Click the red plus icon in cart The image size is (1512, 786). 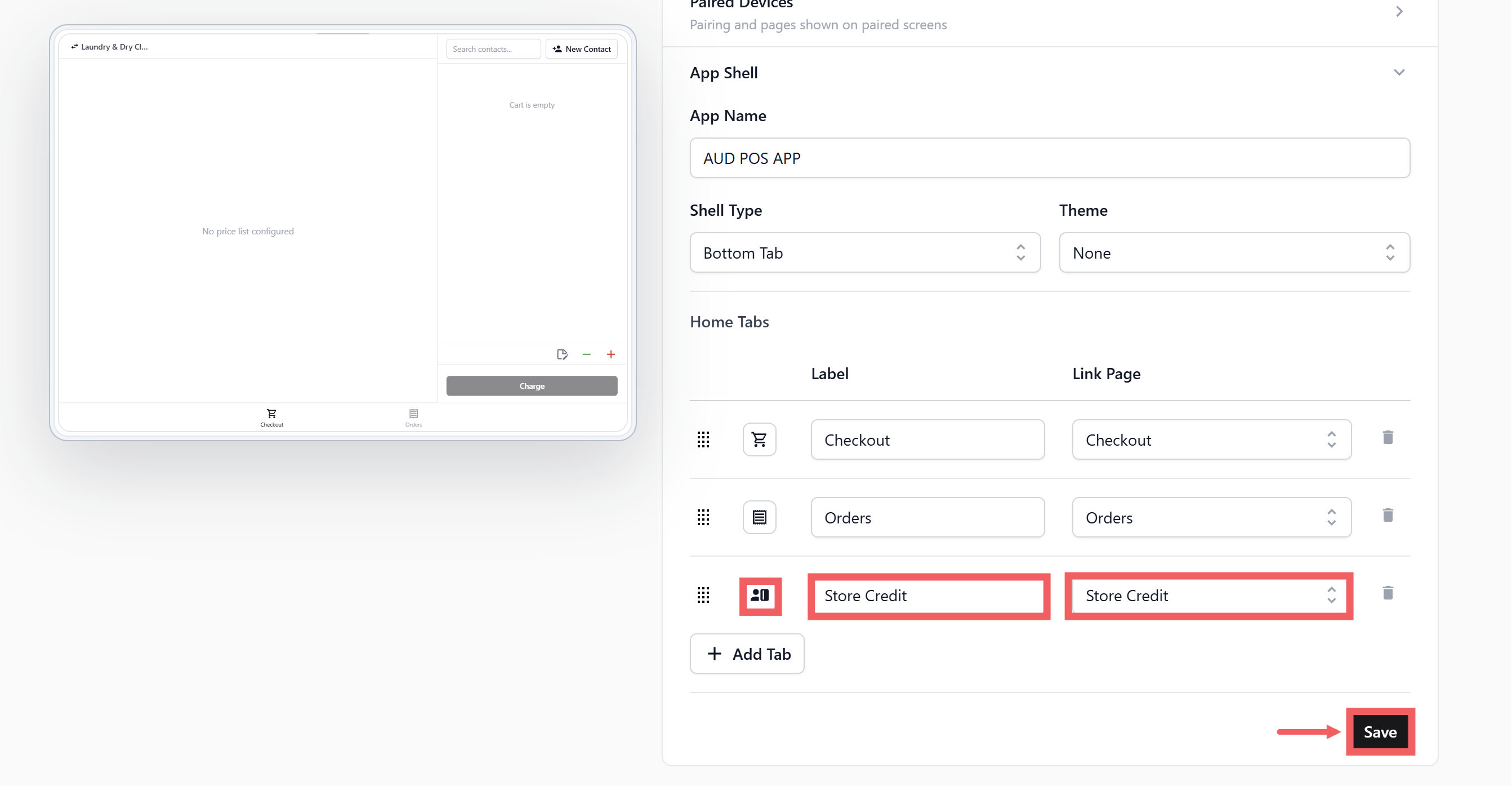(611, 354)
